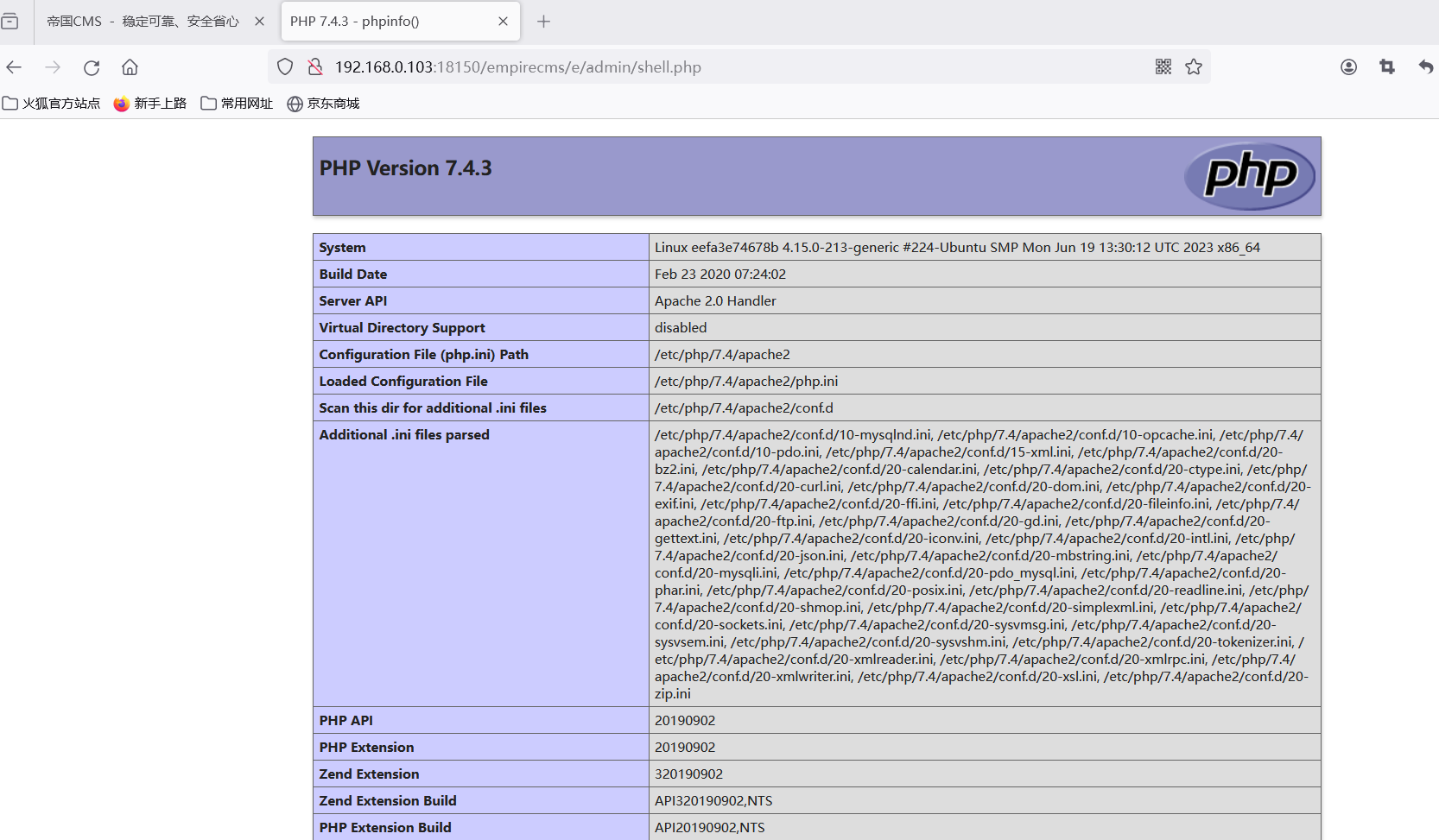This screenshot has height=840, width=1439.
Task: Click the PHP Version 7.4.3 heading
Action: 406,168
